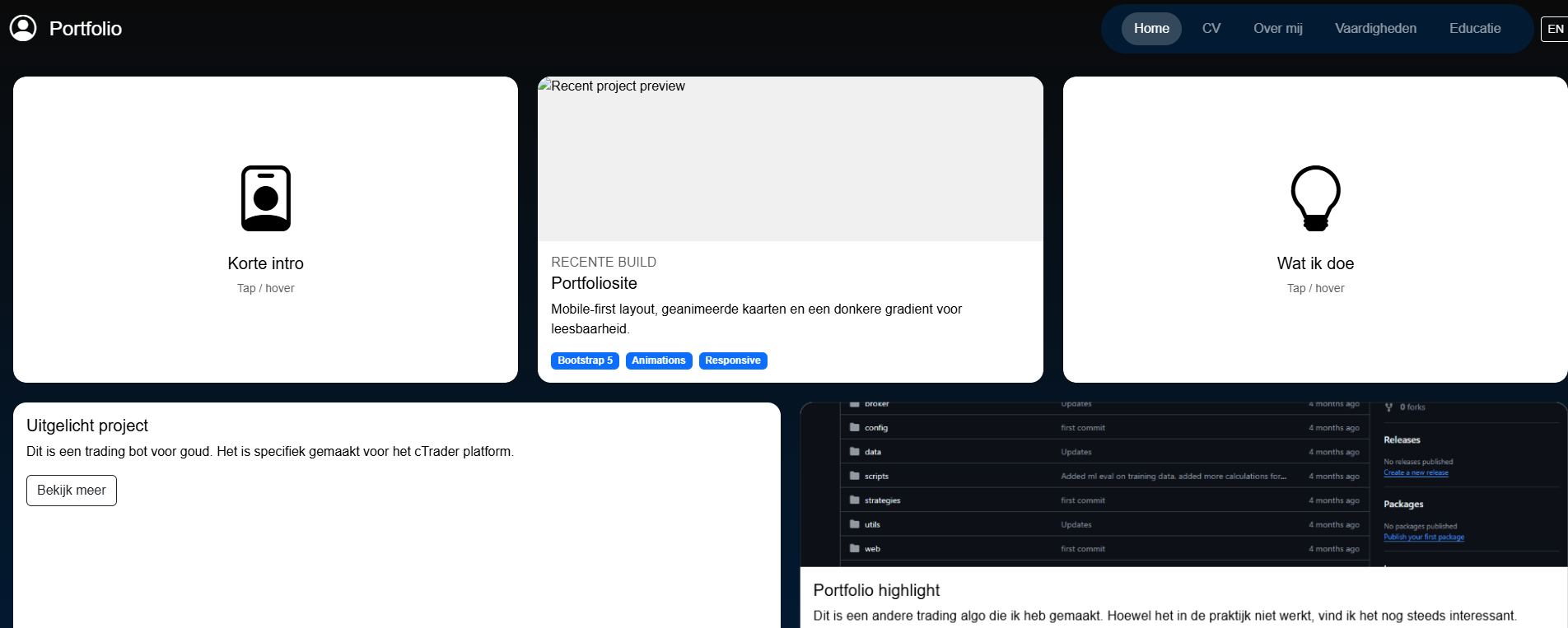Click 'Tap / hover' text under Korte intro

(266, 288)
